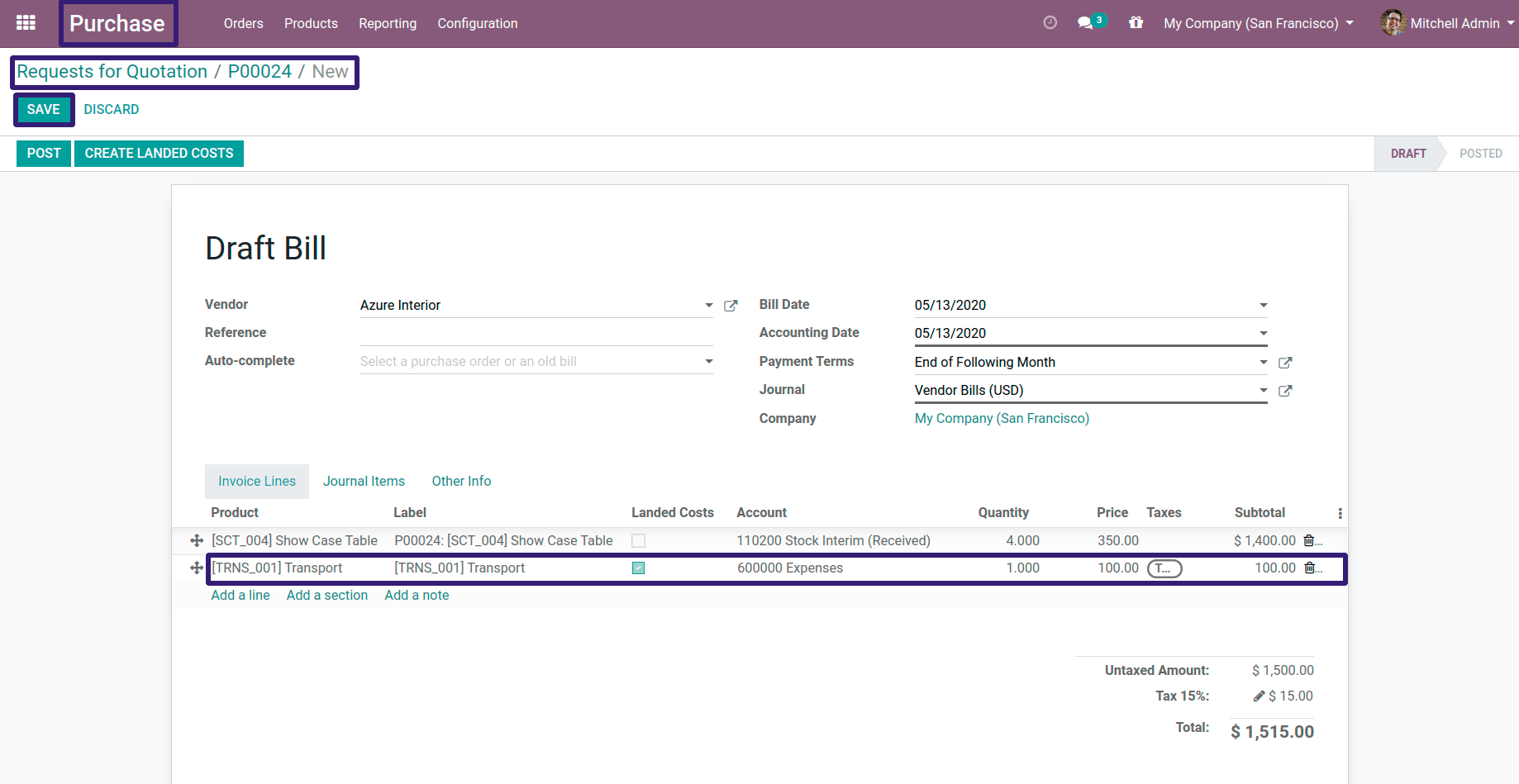Click Mitchell Admin avatar picture
The height and width of the screenshot is (784, 1519).
point(1393,23)
